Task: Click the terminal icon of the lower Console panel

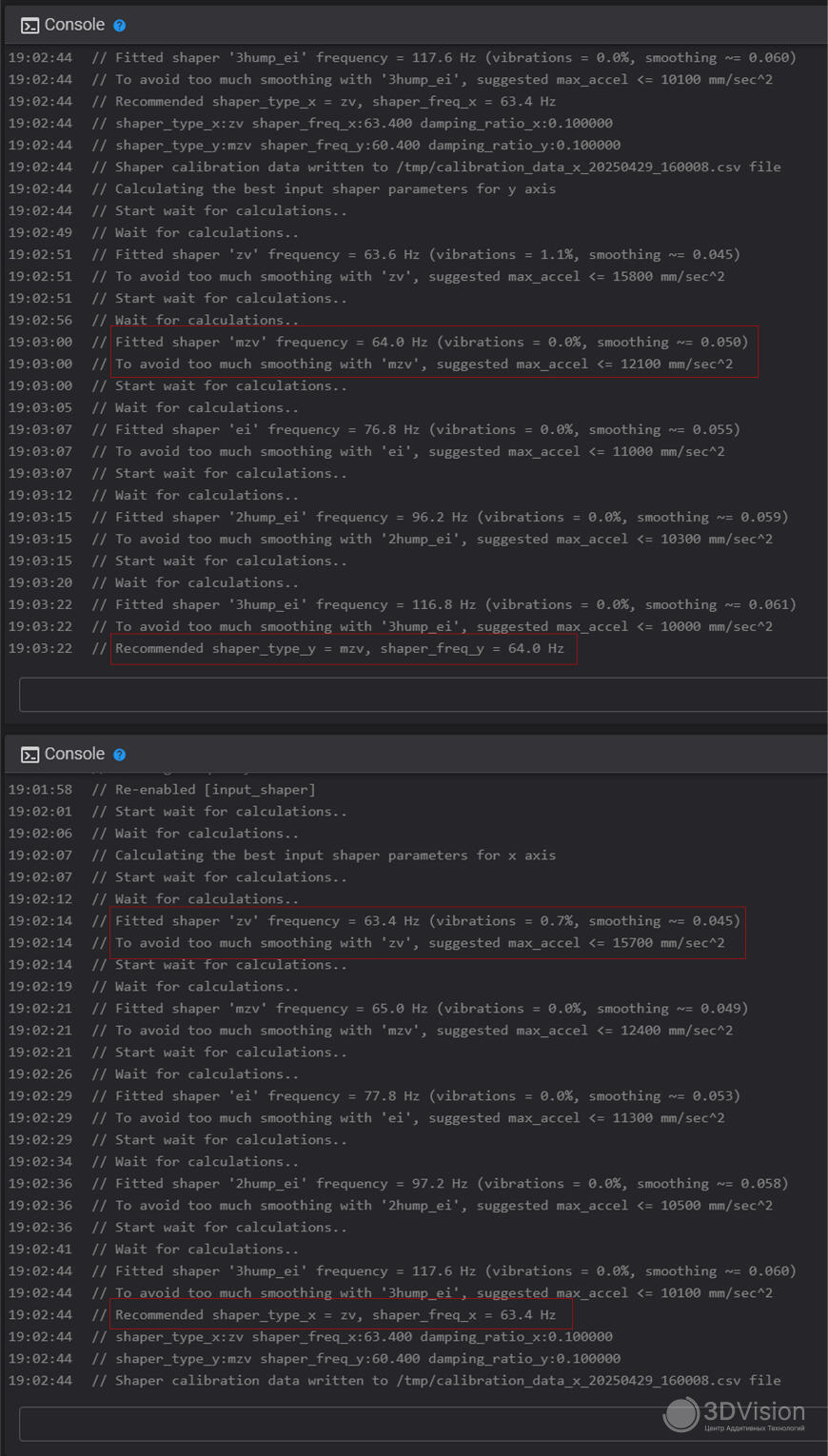Action: pos(30,755)
